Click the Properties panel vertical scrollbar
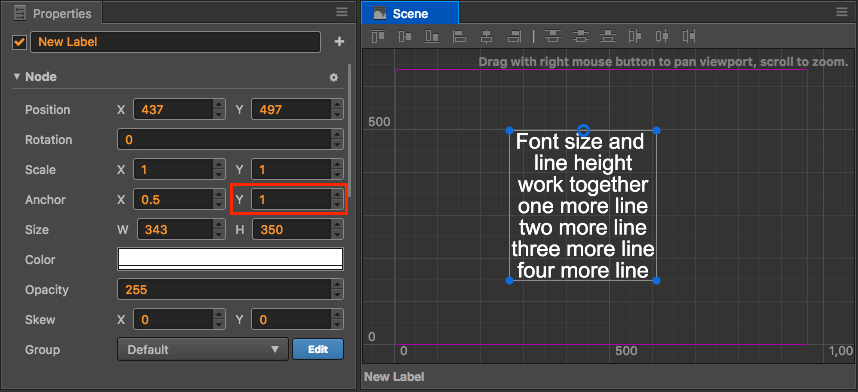This screenshot has height=392, width=858. [350, 130]
